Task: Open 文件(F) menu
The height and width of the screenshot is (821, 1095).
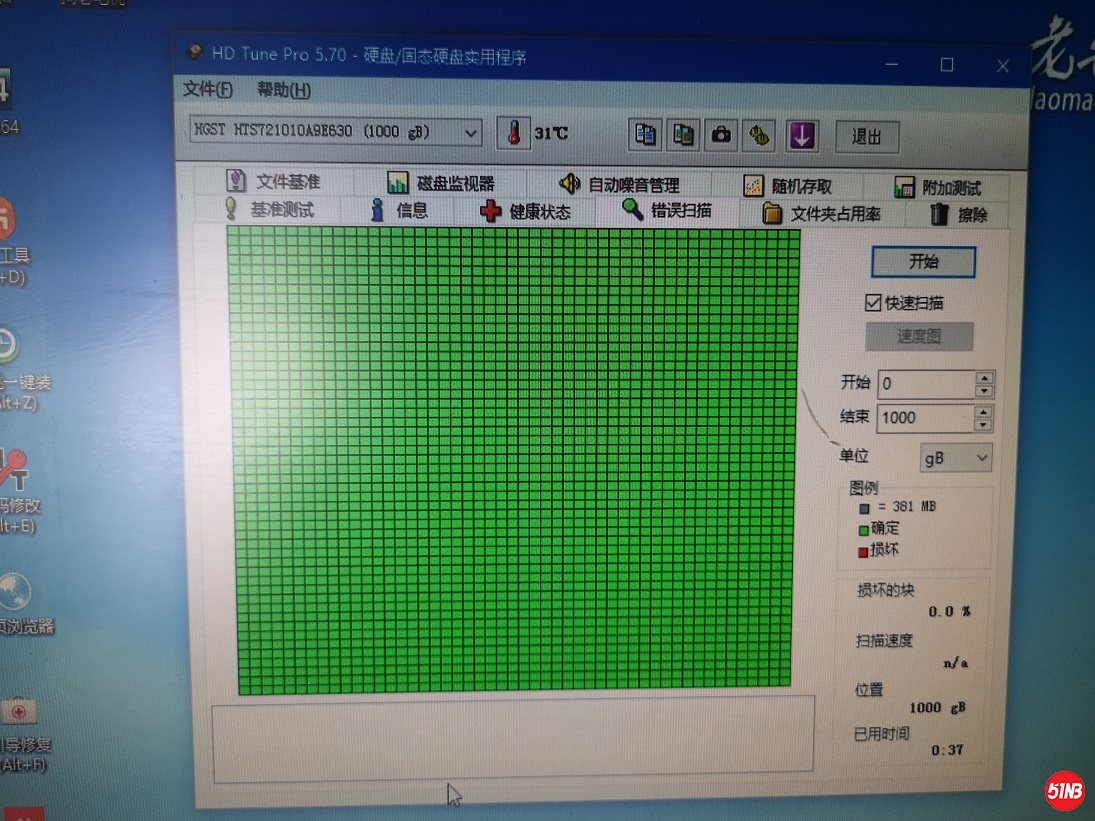Action: [207, 89]
